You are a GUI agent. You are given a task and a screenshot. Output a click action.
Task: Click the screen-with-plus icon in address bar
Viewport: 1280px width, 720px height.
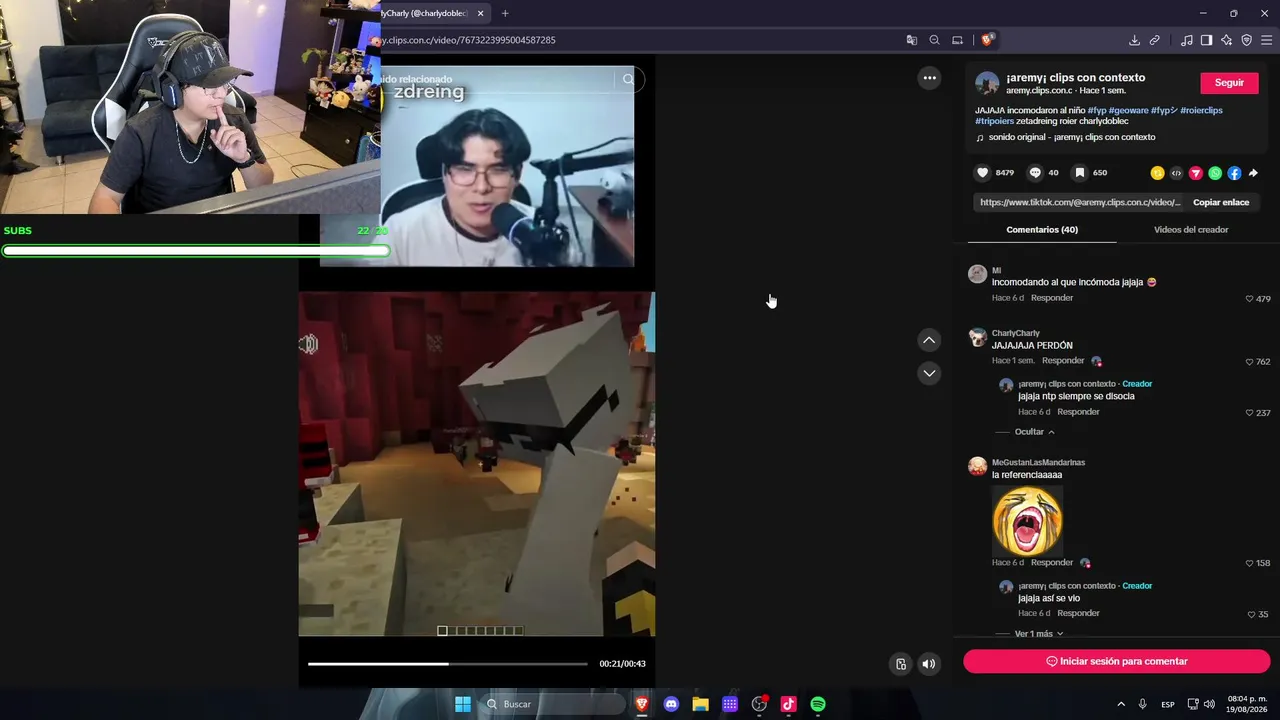pos(957,40)
